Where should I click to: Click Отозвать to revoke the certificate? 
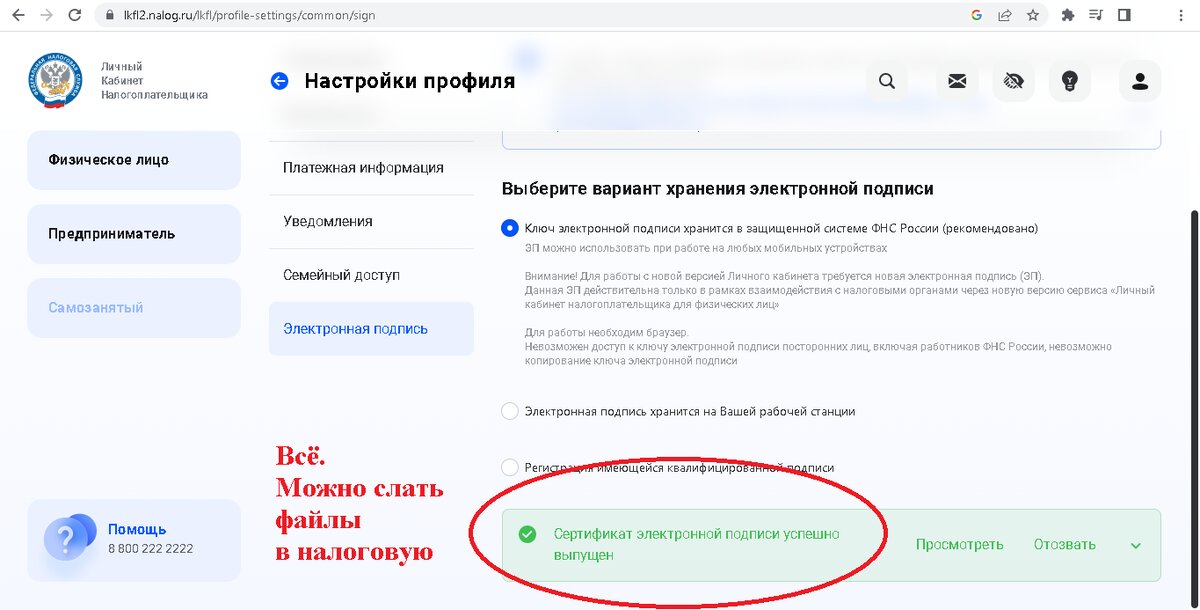(1064, 545)
